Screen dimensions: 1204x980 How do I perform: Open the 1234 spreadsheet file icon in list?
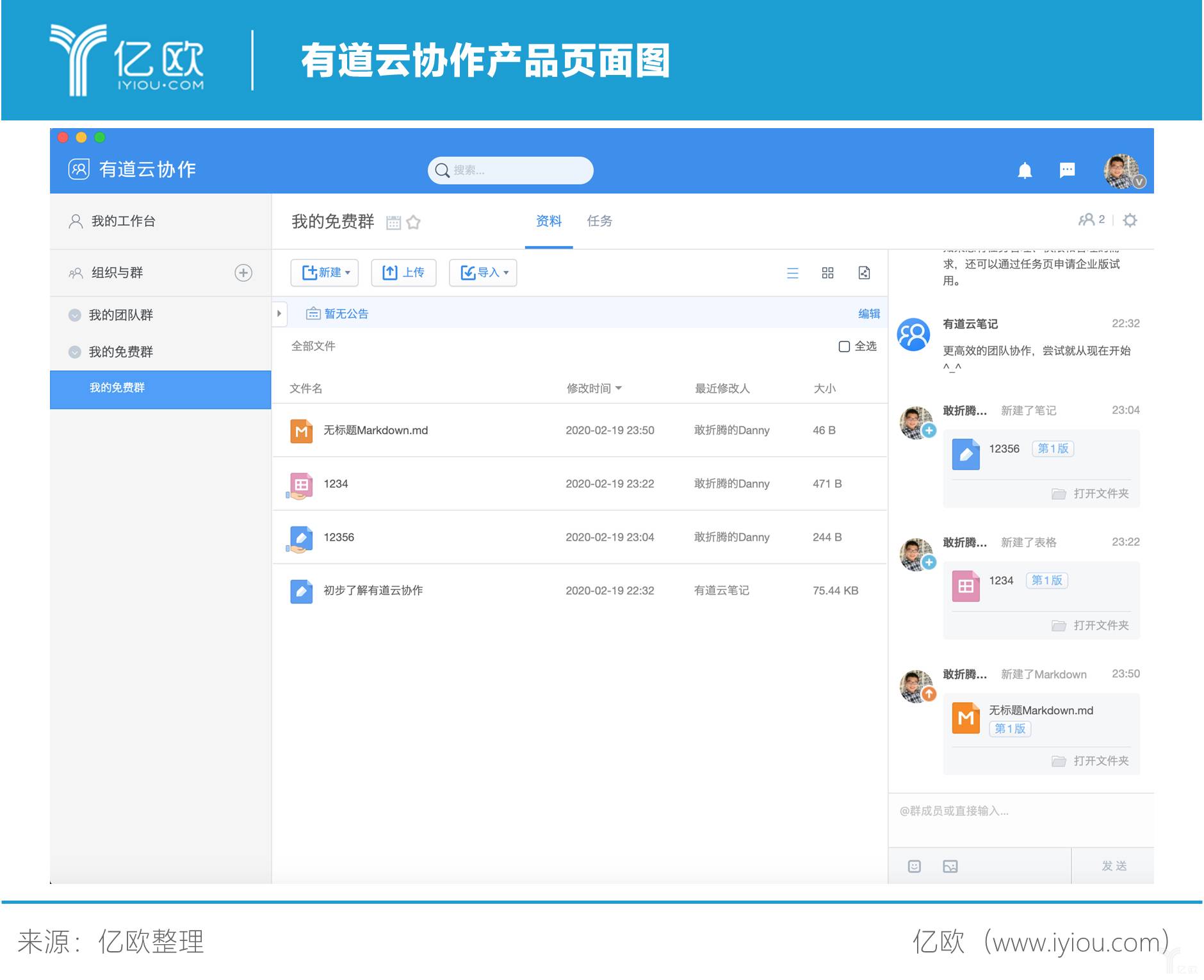pos(300,485)
